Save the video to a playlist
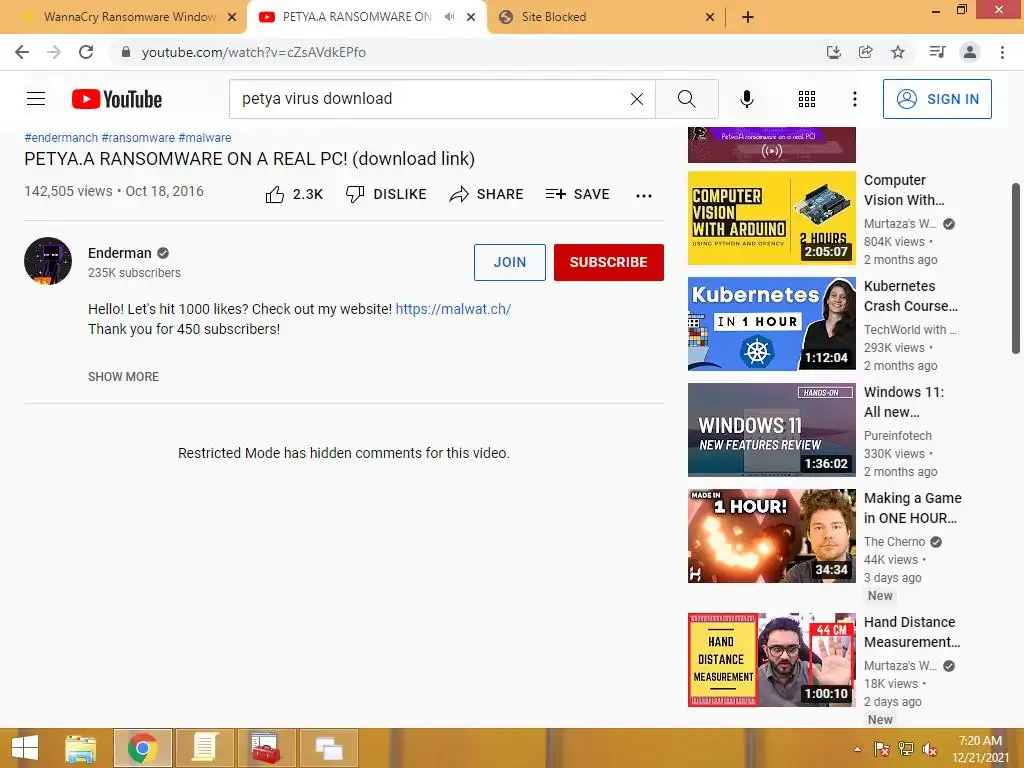1024x768 pixels. (577, 194)
